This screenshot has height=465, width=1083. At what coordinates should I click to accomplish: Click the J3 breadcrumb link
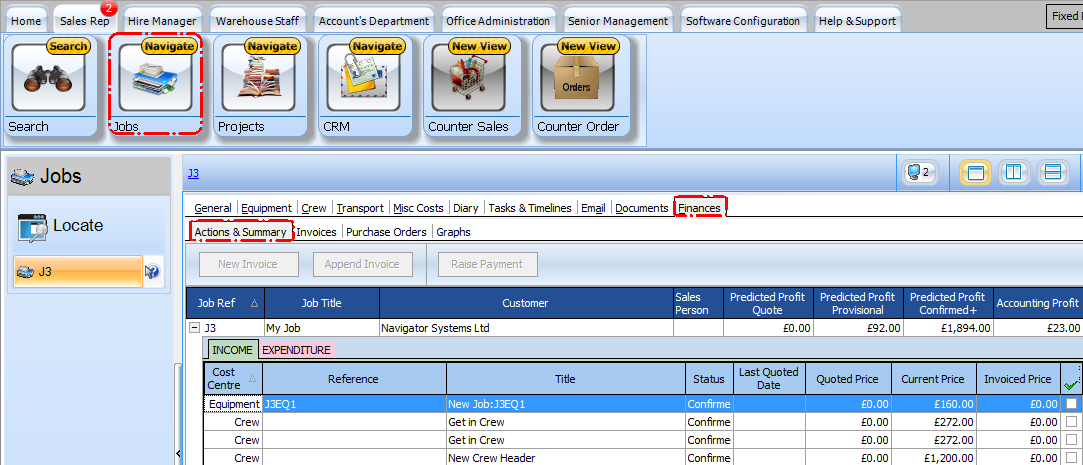coord(193,173)
